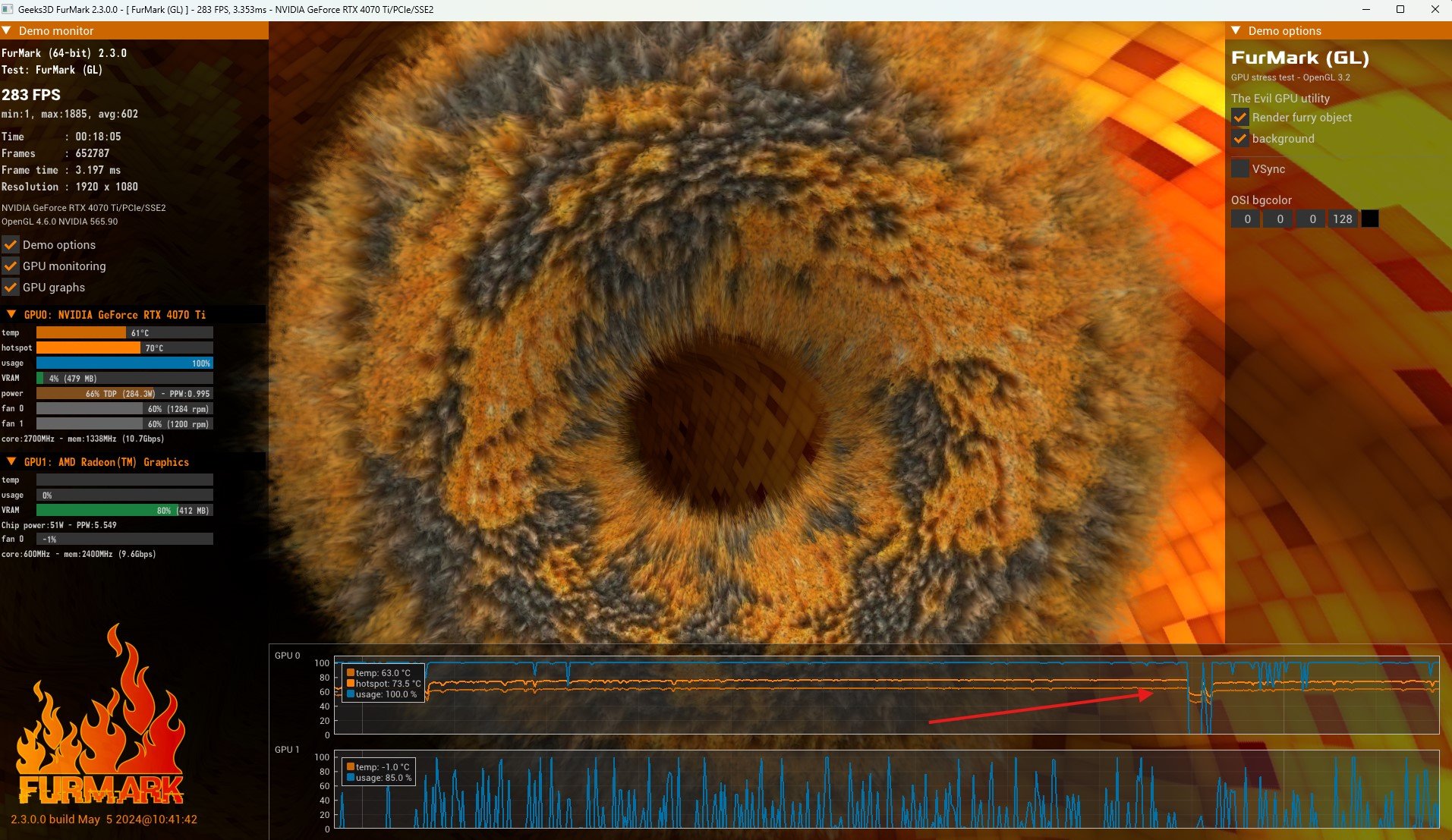Click the FurMark (64-bit) 2.3.0 line
The width and height of the screenshot is (1452, 840).
(x=65, y=53)
